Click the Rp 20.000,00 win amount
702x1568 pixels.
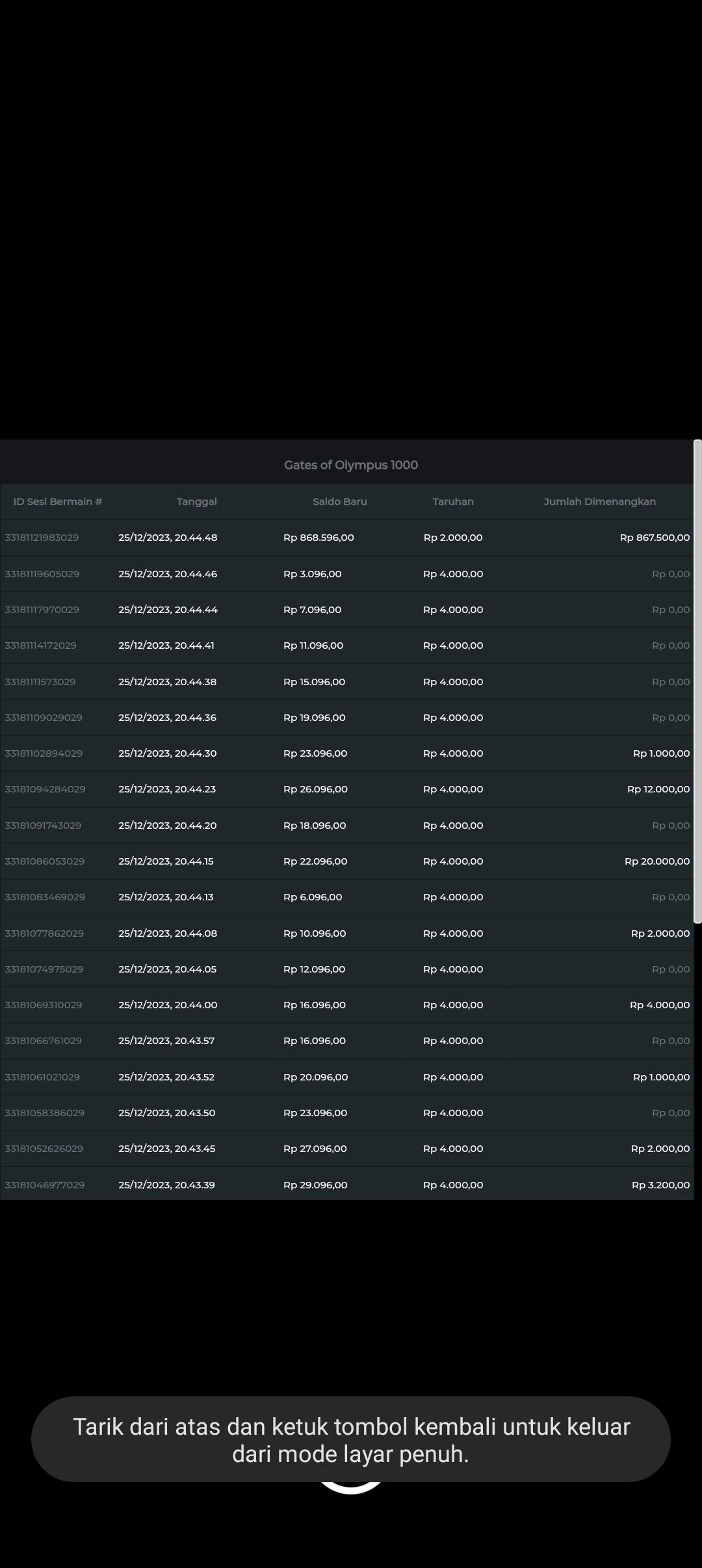pyautogui.click(x=657, y=861)
